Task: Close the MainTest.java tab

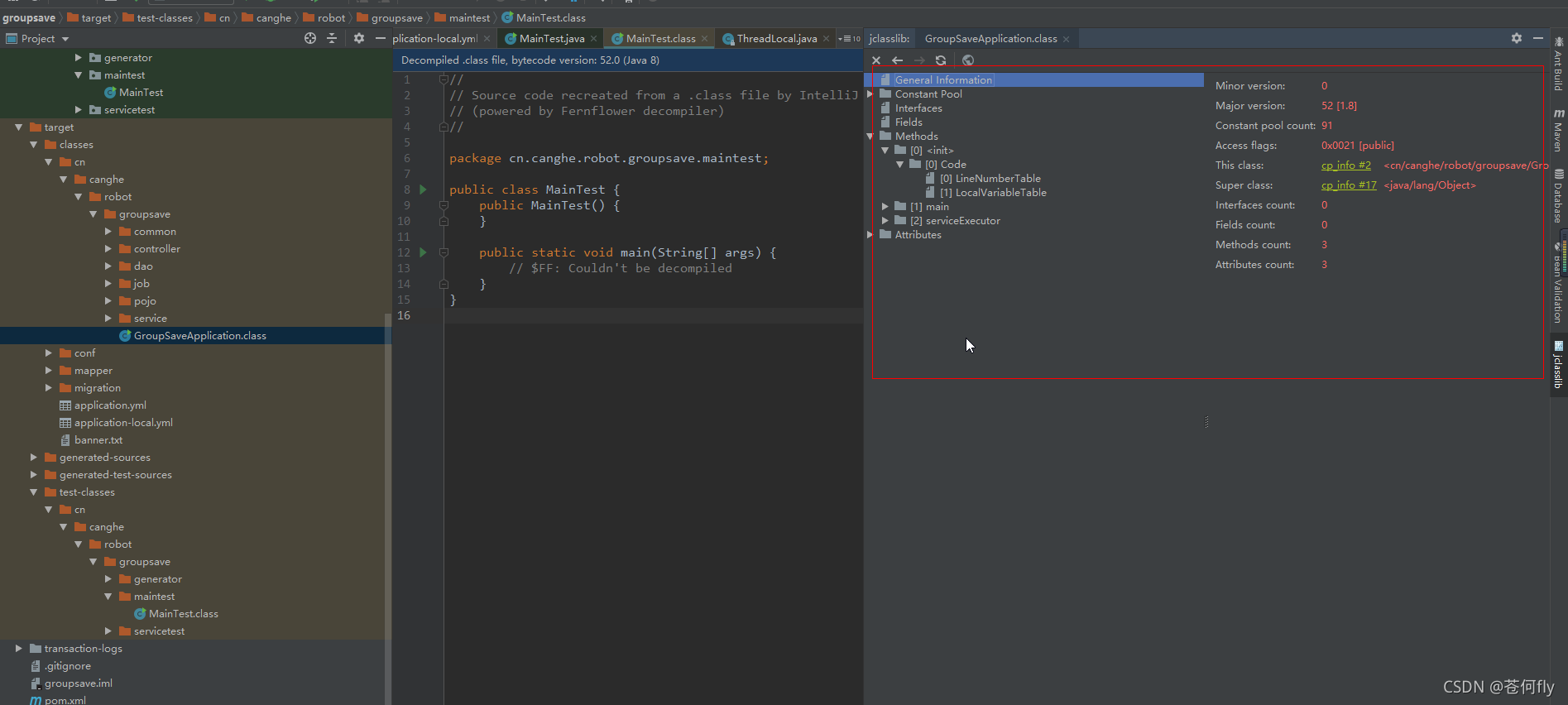Action: click(x=594, y=39)
